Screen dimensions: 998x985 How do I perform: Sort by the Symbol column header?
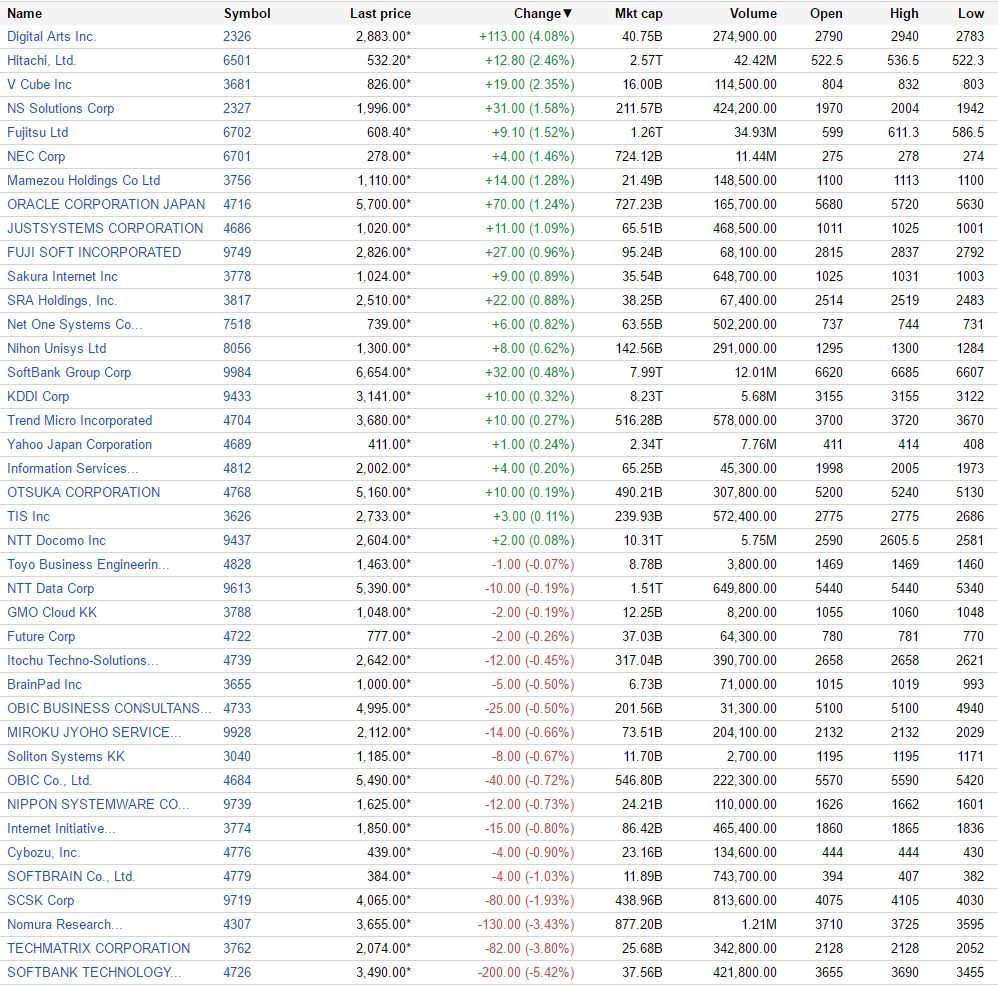point(247,13)
